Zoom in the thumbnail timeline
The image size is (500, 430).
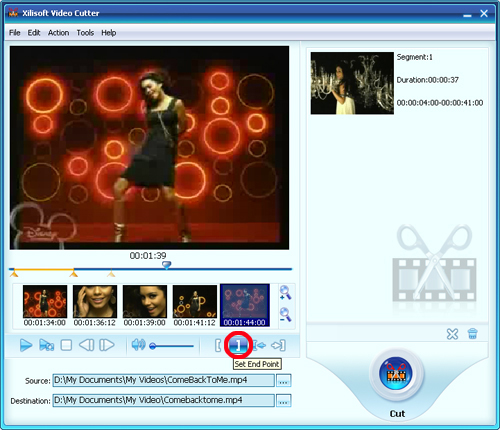[285, 293]
